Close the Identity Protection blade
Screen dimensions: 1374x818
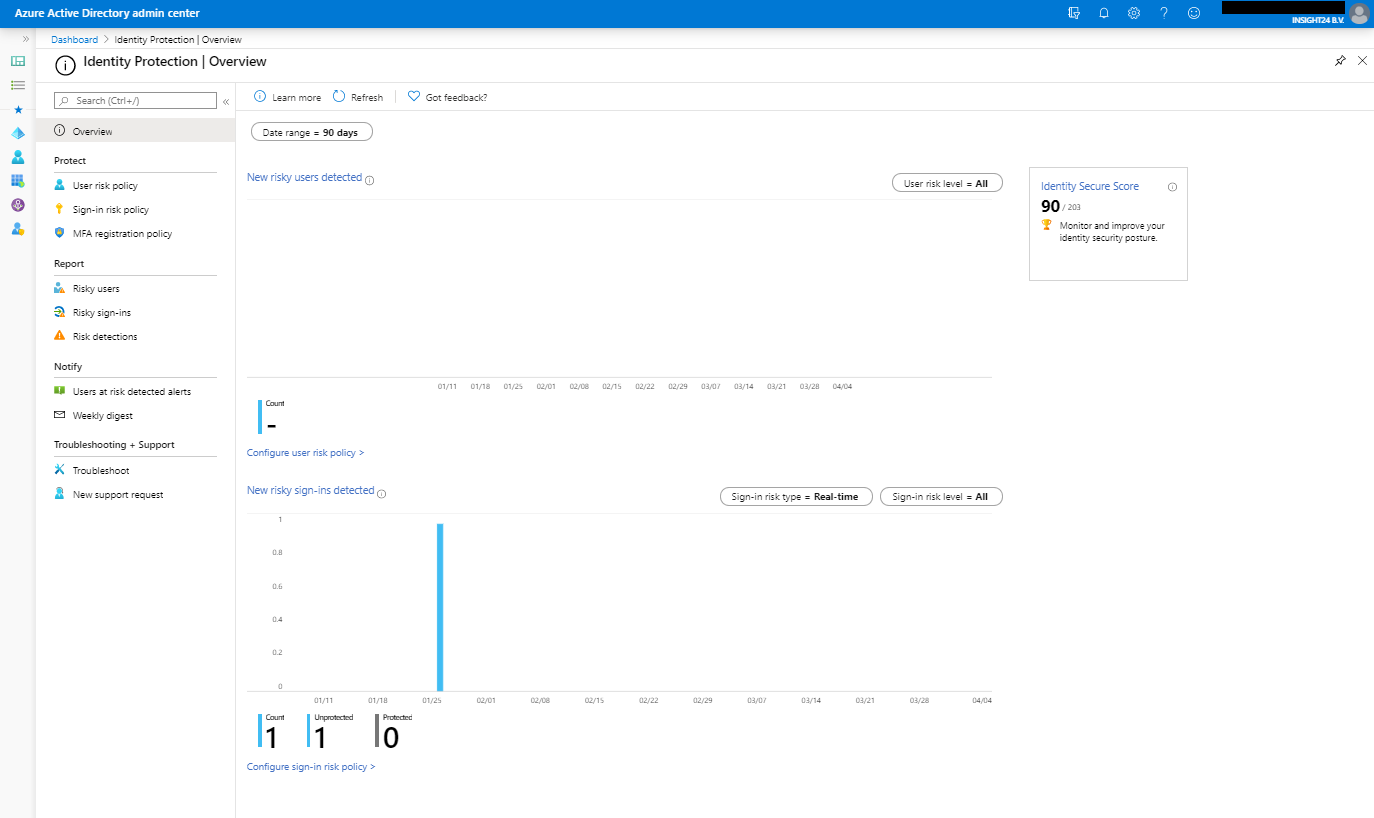1362,61
